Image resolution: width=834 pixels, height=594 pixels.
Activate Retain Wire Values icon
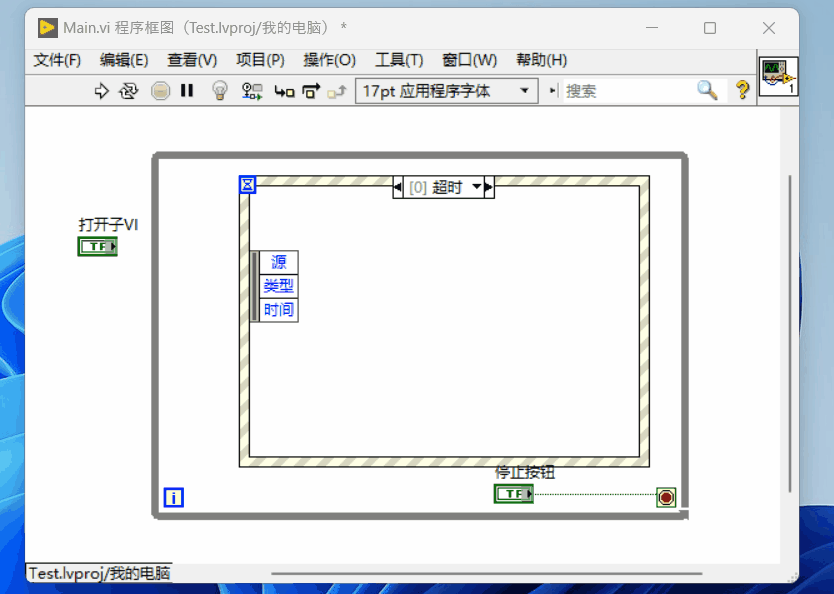(x=250, y=90)
